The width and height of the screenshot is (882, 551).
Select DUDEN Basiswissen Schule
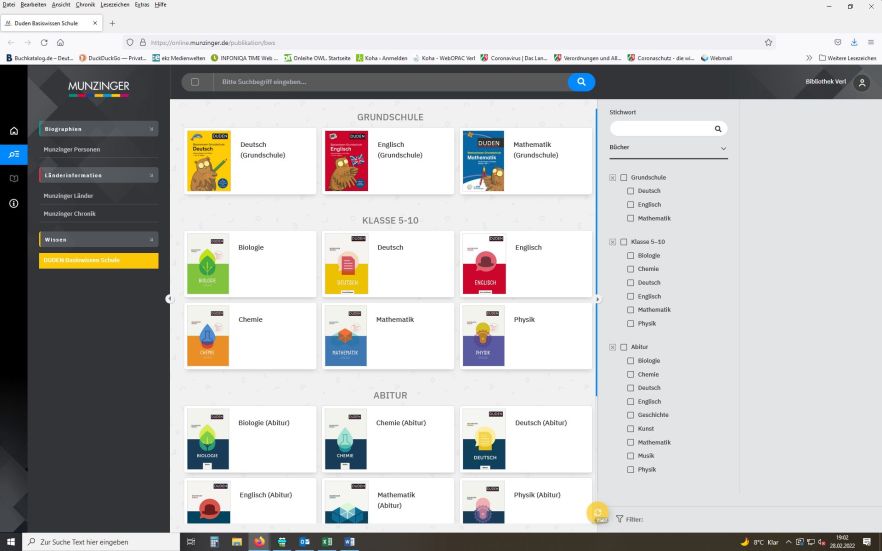(x=82, y=260)
